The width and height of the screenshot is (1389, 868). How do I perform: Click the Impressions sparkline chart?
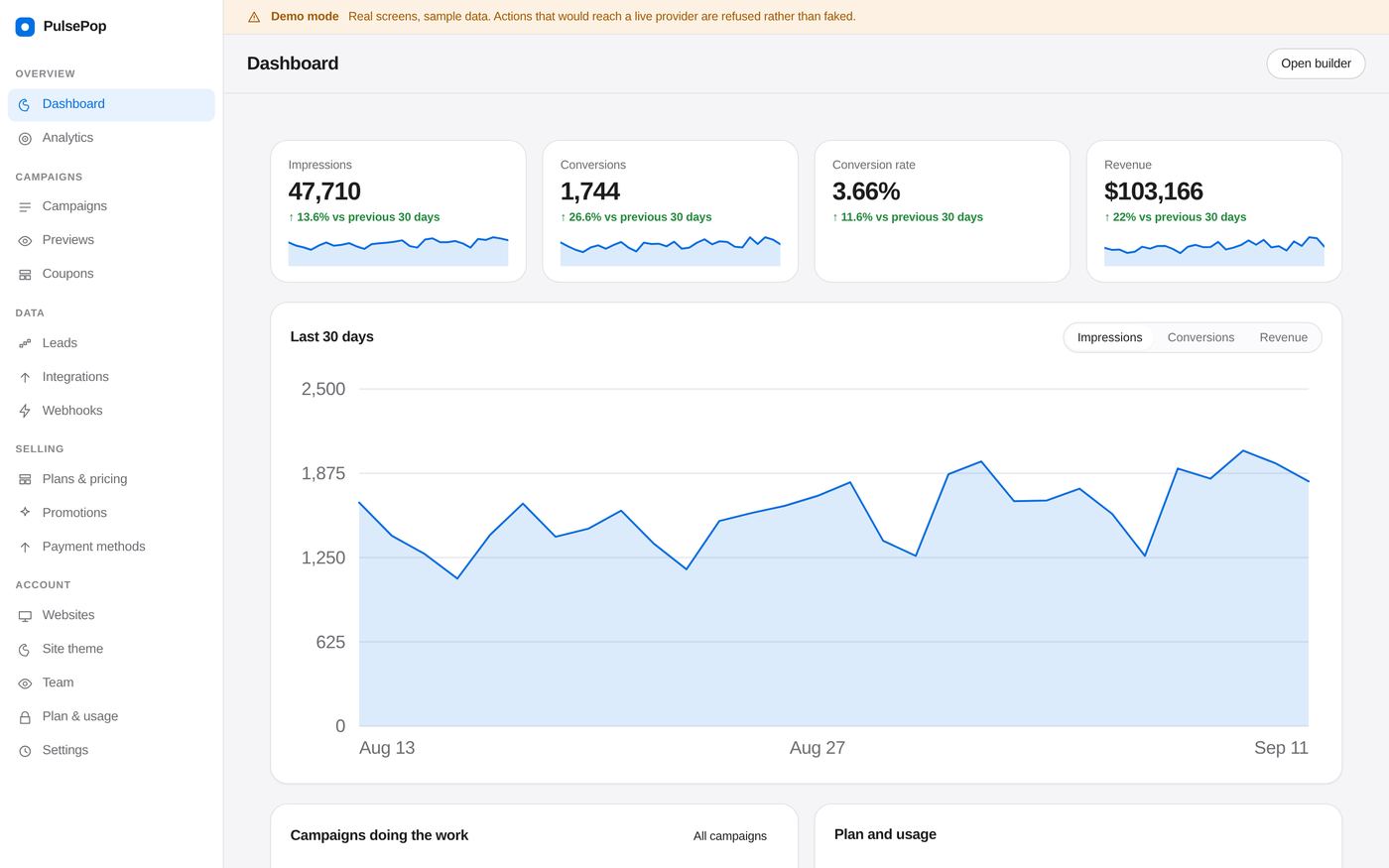(x=398, y=251)
